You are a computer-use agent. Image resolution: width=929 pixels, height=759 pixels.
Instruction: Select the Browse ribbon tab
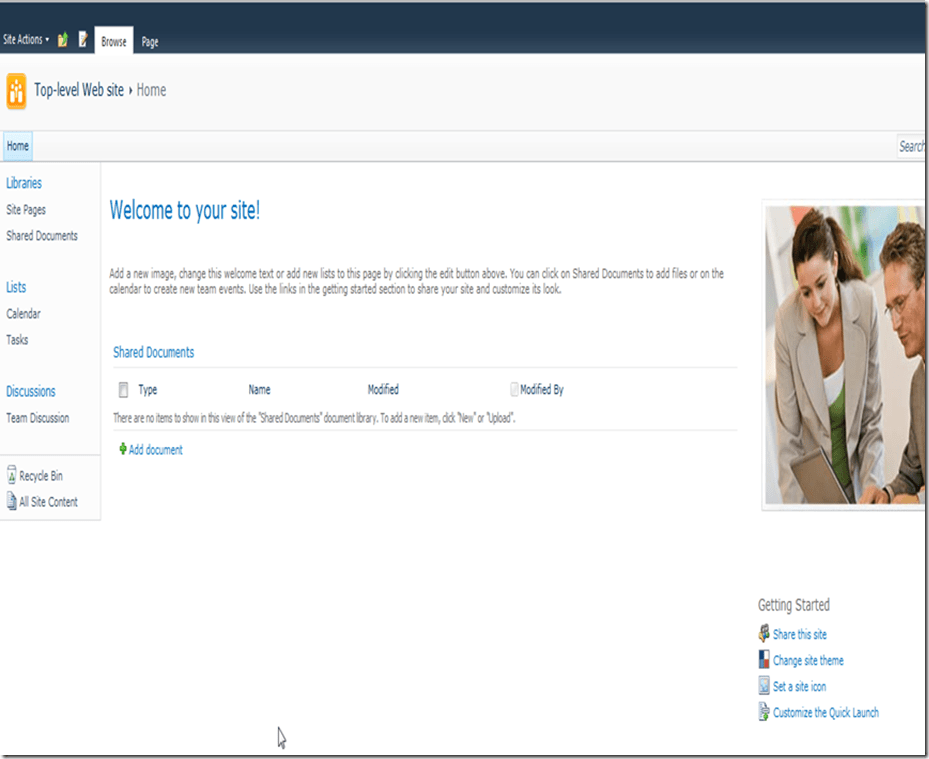[114, 42]
